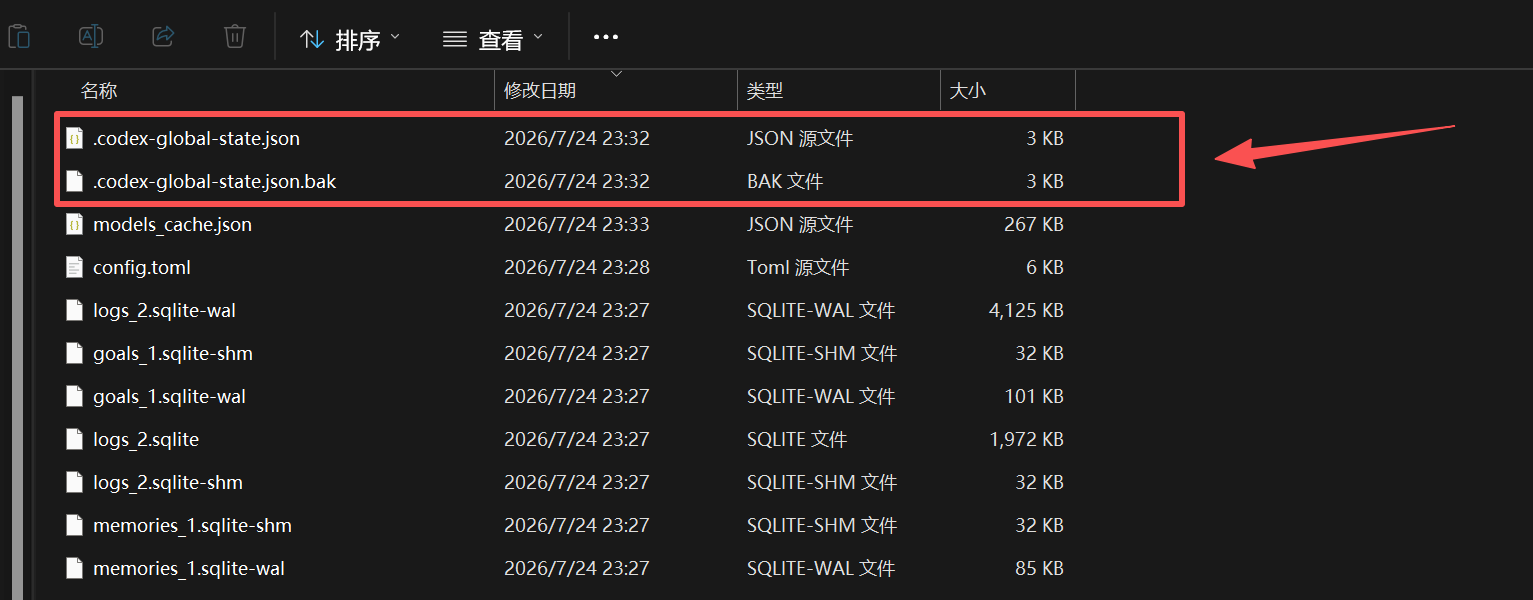Viewport: 1533px width, 600px height.
Task: Click the goals_1.sqlite-wal file icon
Action: [74, 396]
